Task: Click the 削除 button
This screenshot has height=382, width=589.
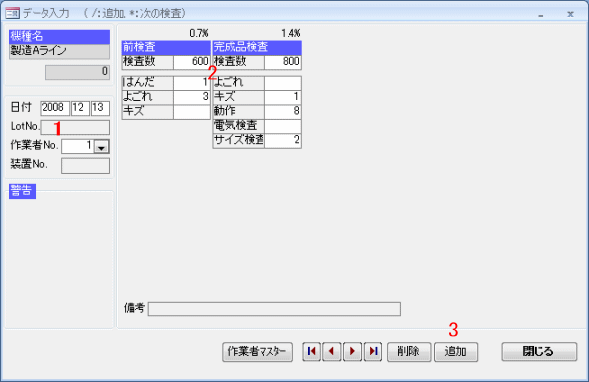Action: pyautogui.click(x=409, y=352)
